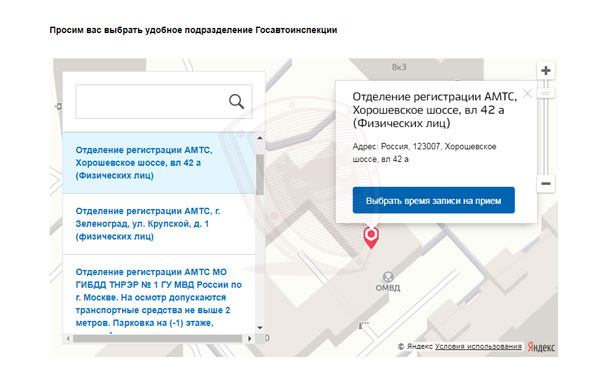Viewport: 600px width, 371px height.
Task: Zoom out the map with minus
Action: 546,184
